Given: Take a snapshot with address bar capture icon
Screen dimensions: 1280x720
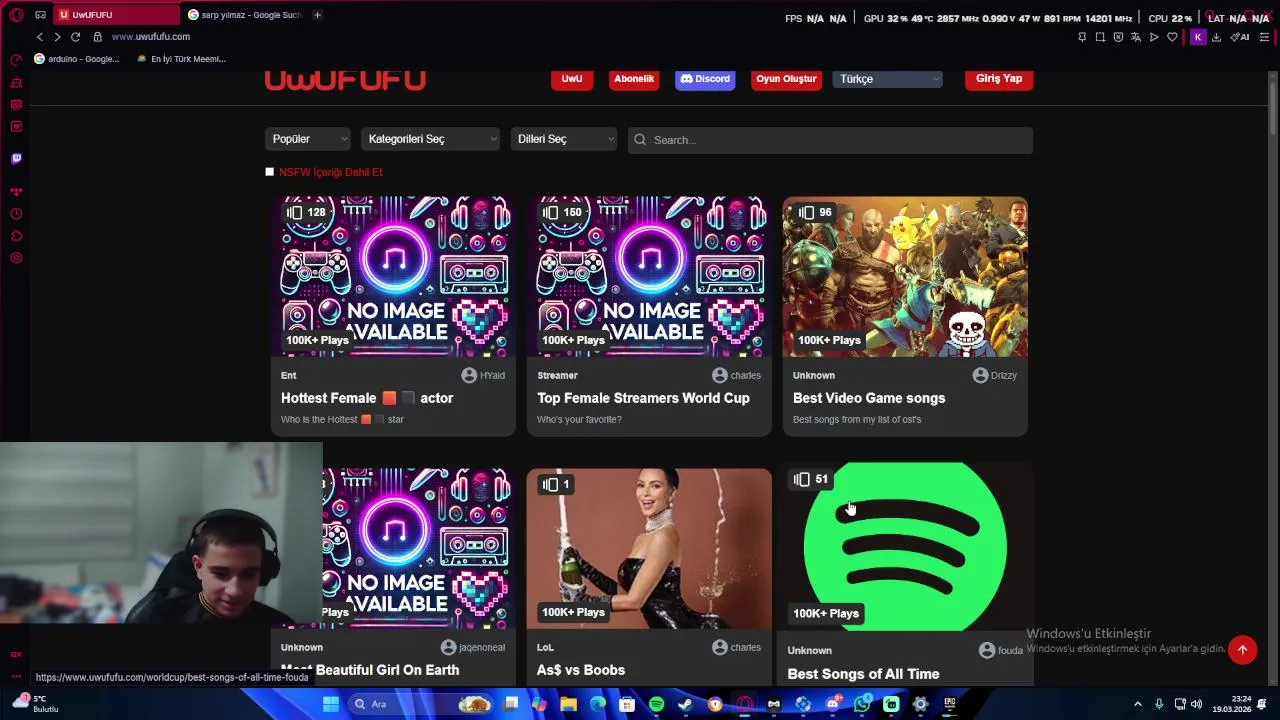Looking at the screenshot, I should [1100, 37].
